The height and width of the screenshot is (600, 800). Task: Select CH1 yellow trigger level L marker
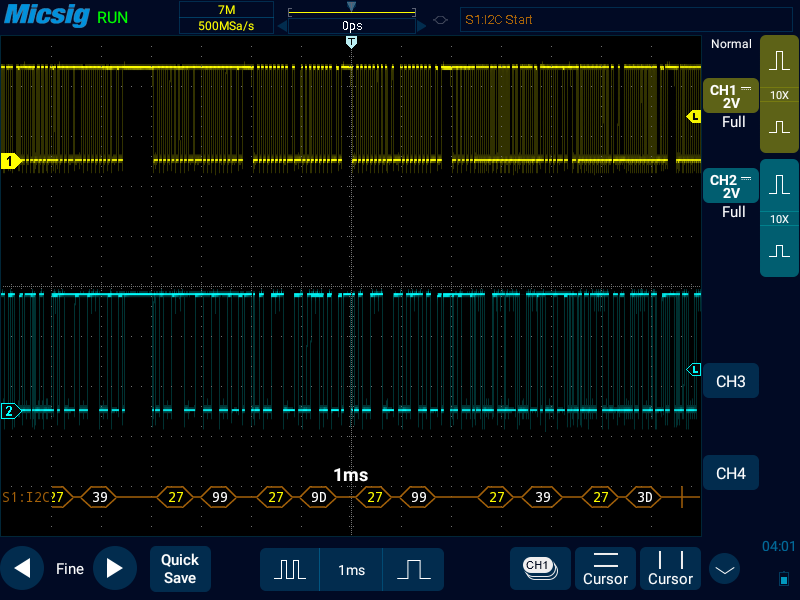(x=694, y=116)
